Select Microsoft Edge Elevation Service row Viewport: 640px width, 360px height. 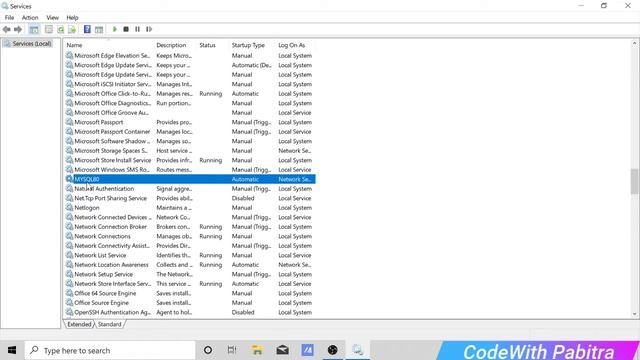(190, 56)
